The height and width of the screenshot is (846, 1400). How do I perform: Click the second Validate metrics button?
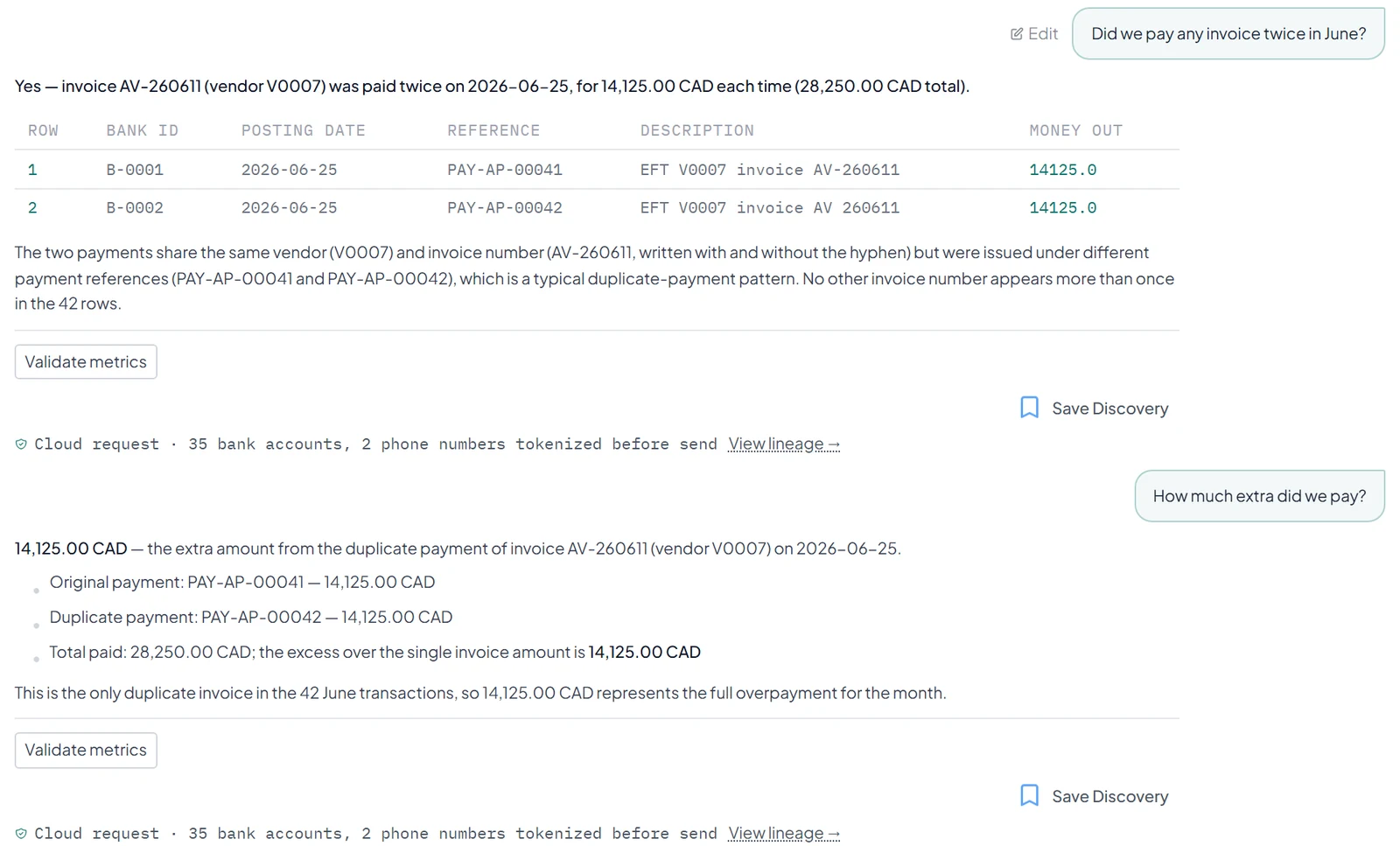pyautogui.click(x=86, y=750)
